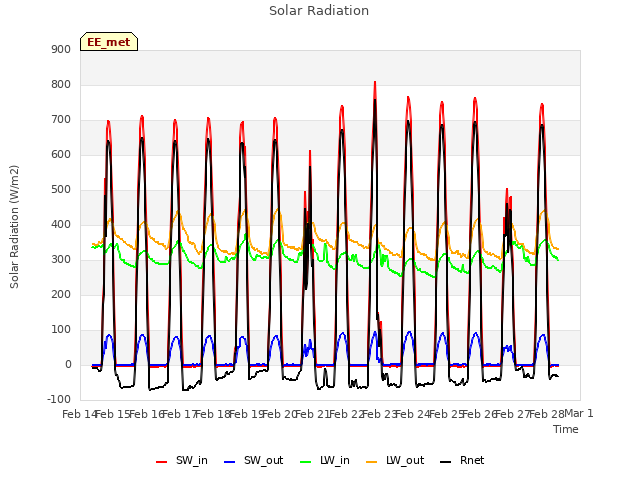Toggle the LW_in legend entry
The height and width of the screenshot is (480, 640).
click(325, 460)
